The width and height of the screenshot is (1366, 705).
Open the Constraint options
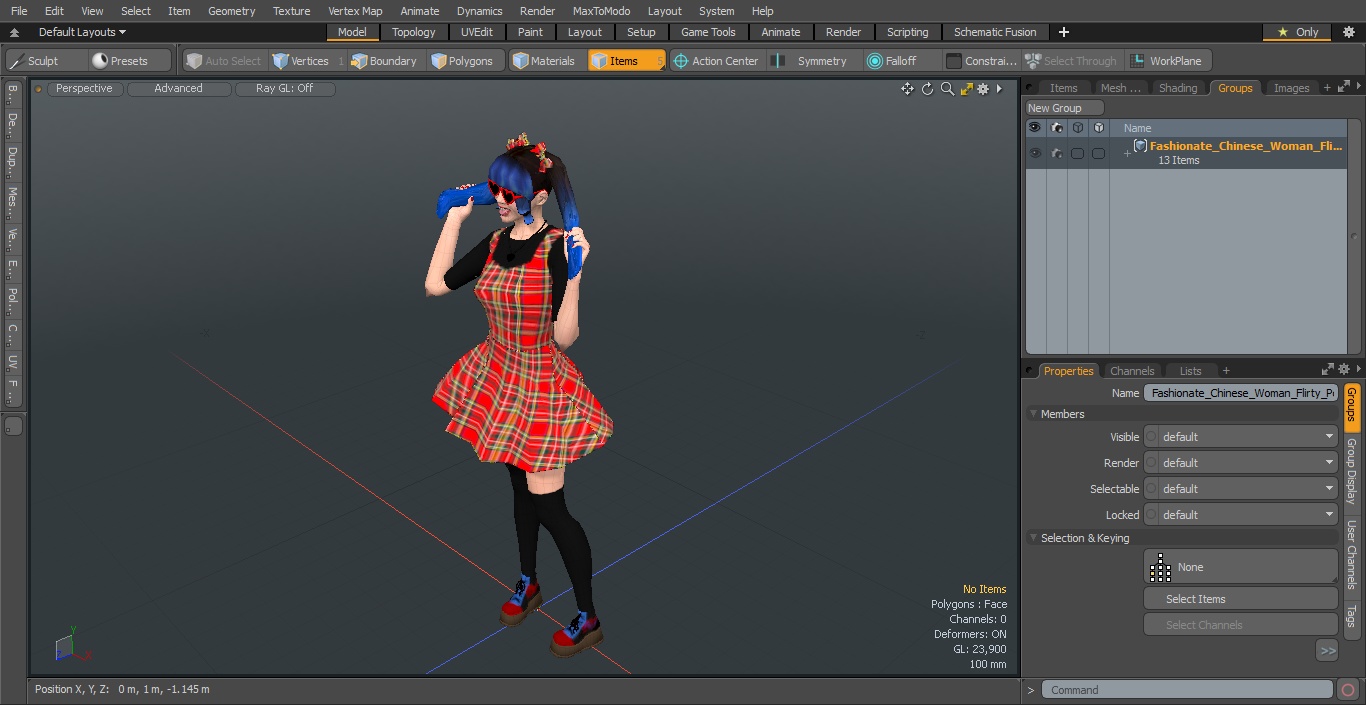[x=981, y=61]
